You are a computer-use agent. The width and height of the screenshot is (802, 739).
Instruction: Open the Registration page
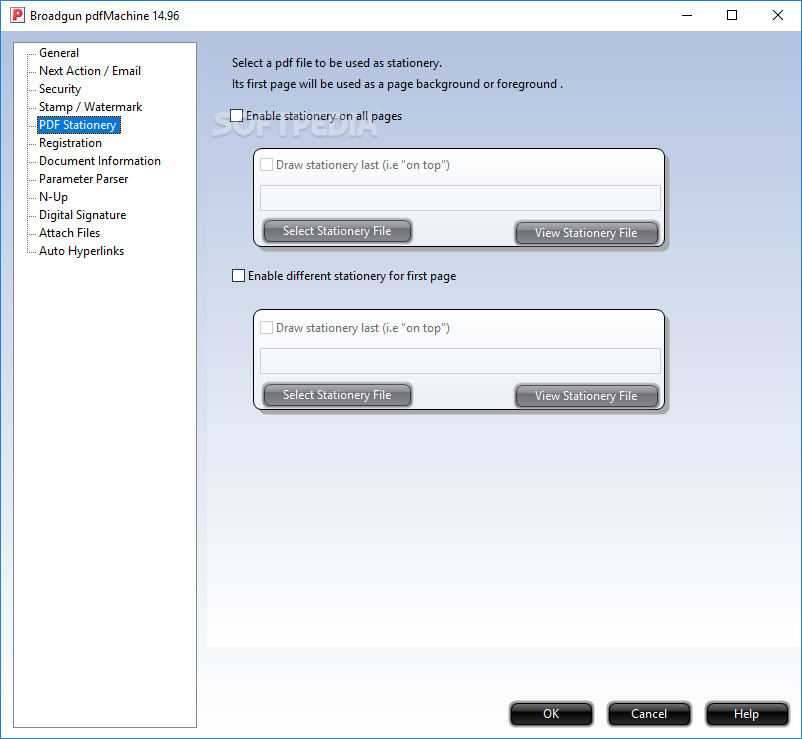click(71, 143)
